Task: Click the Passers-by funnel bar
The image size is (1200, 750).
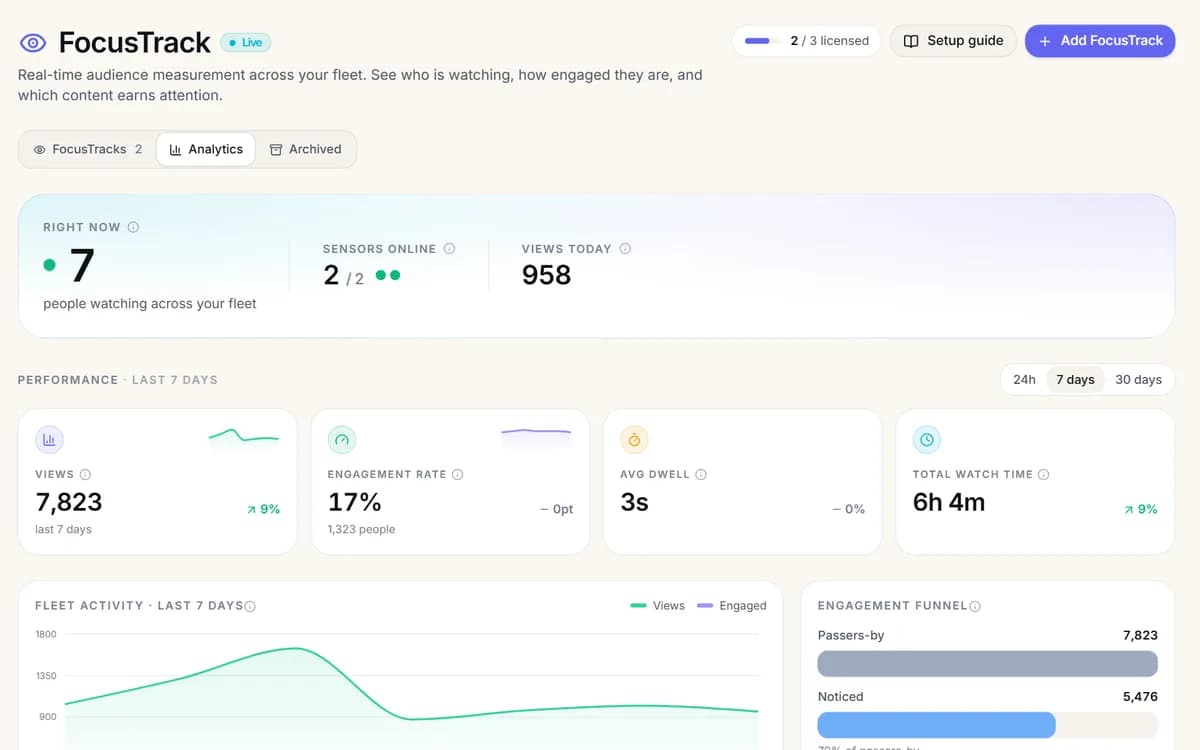Action: coord(987,664)
